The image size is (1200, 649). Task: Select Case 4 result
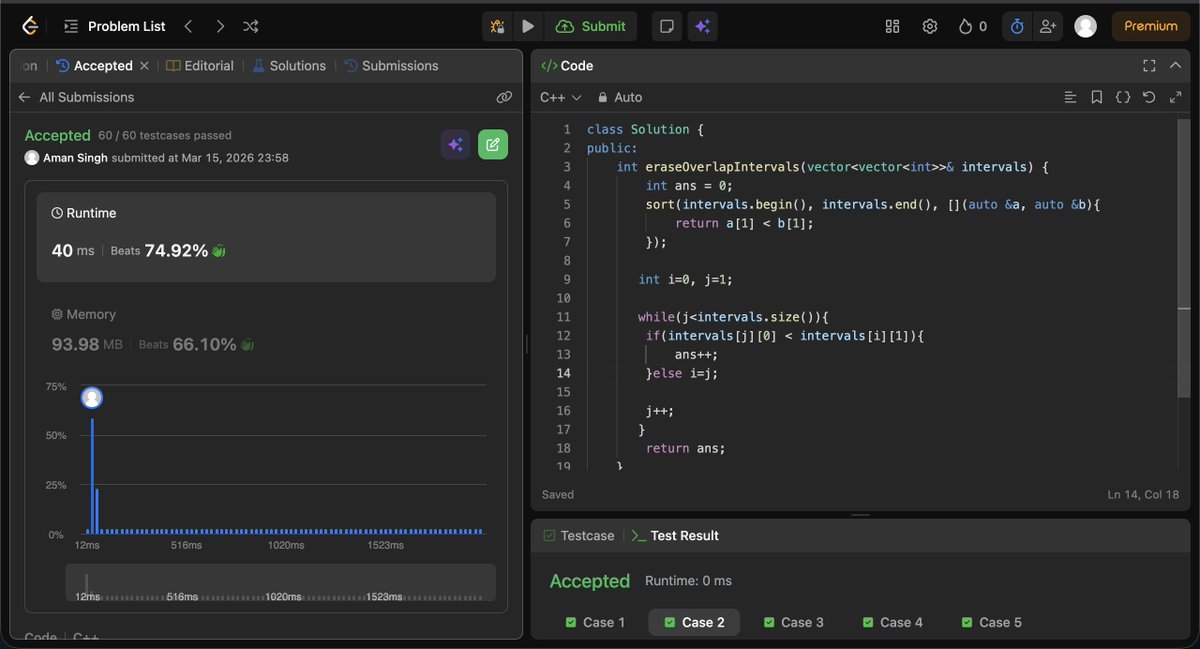pos(893,622)
